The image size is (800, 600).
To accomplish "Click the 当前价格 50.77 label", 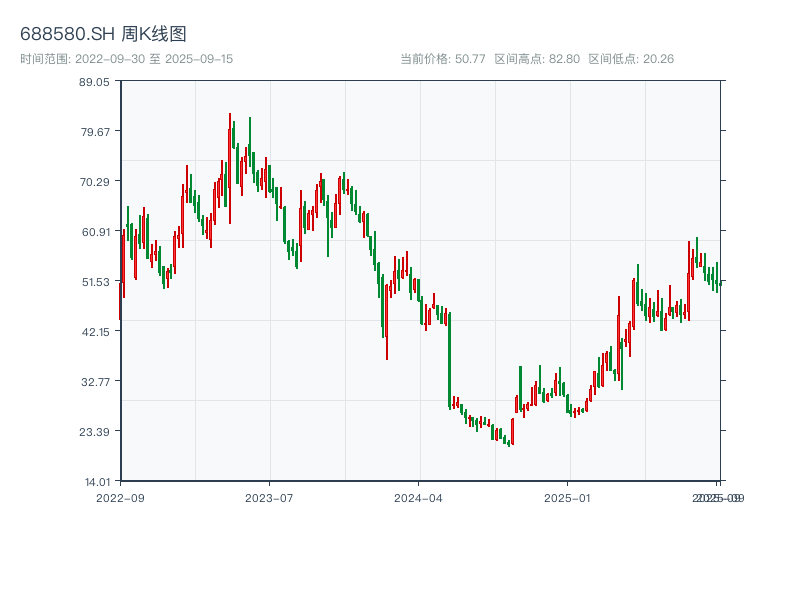I will (442, 59).
